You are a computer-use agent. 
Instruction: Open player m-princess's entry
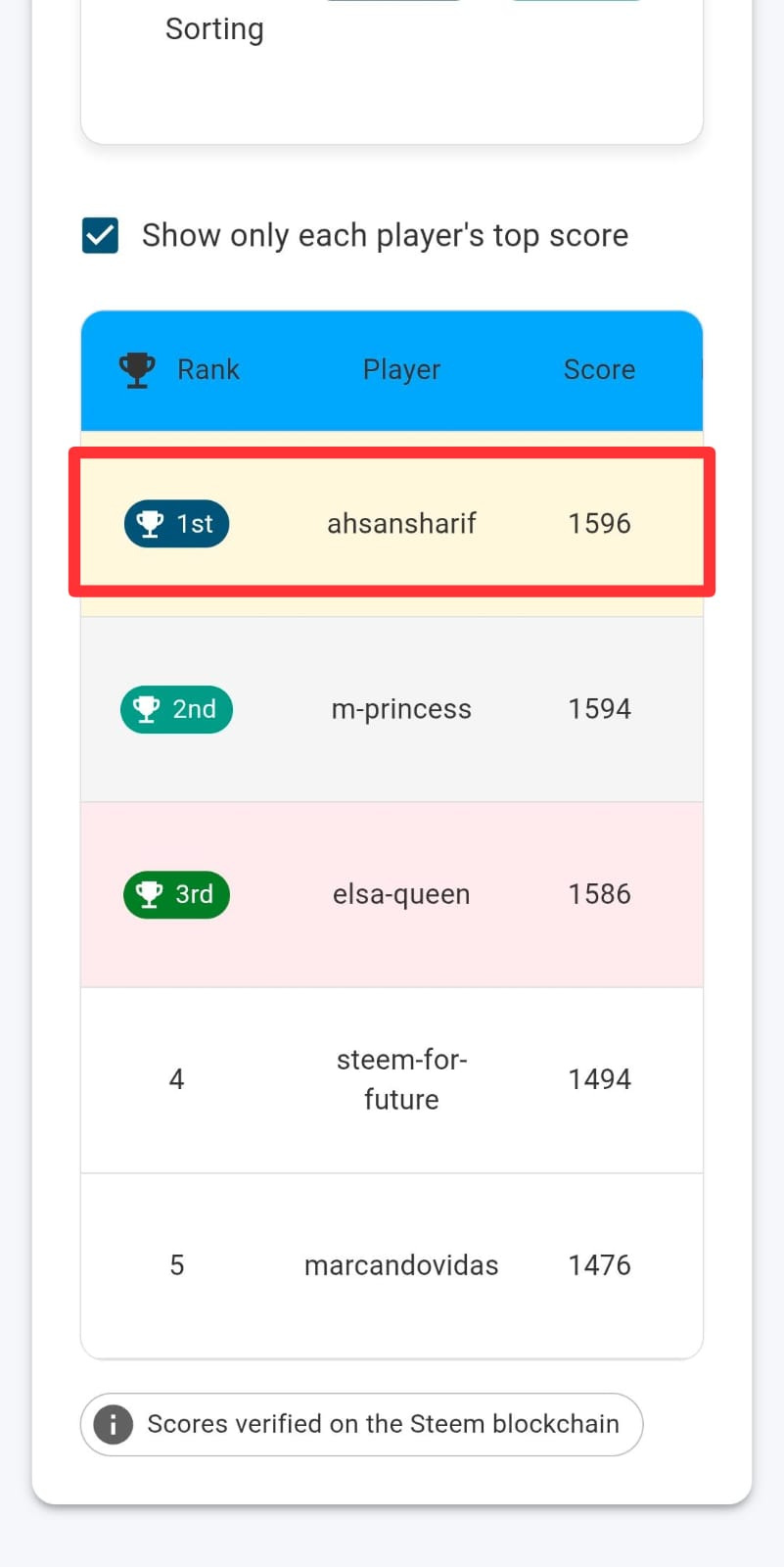coord(401,709)
